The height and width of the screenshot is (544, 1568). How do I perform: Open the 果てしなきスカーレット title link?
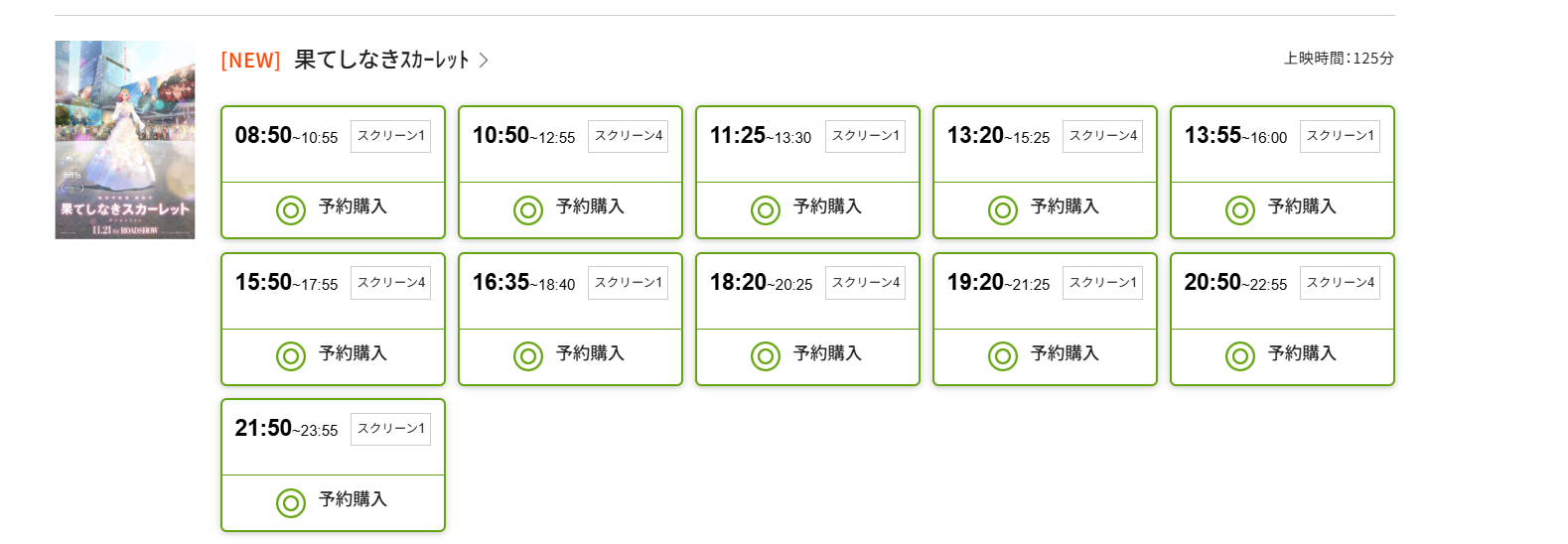click(x=381, y=61)
